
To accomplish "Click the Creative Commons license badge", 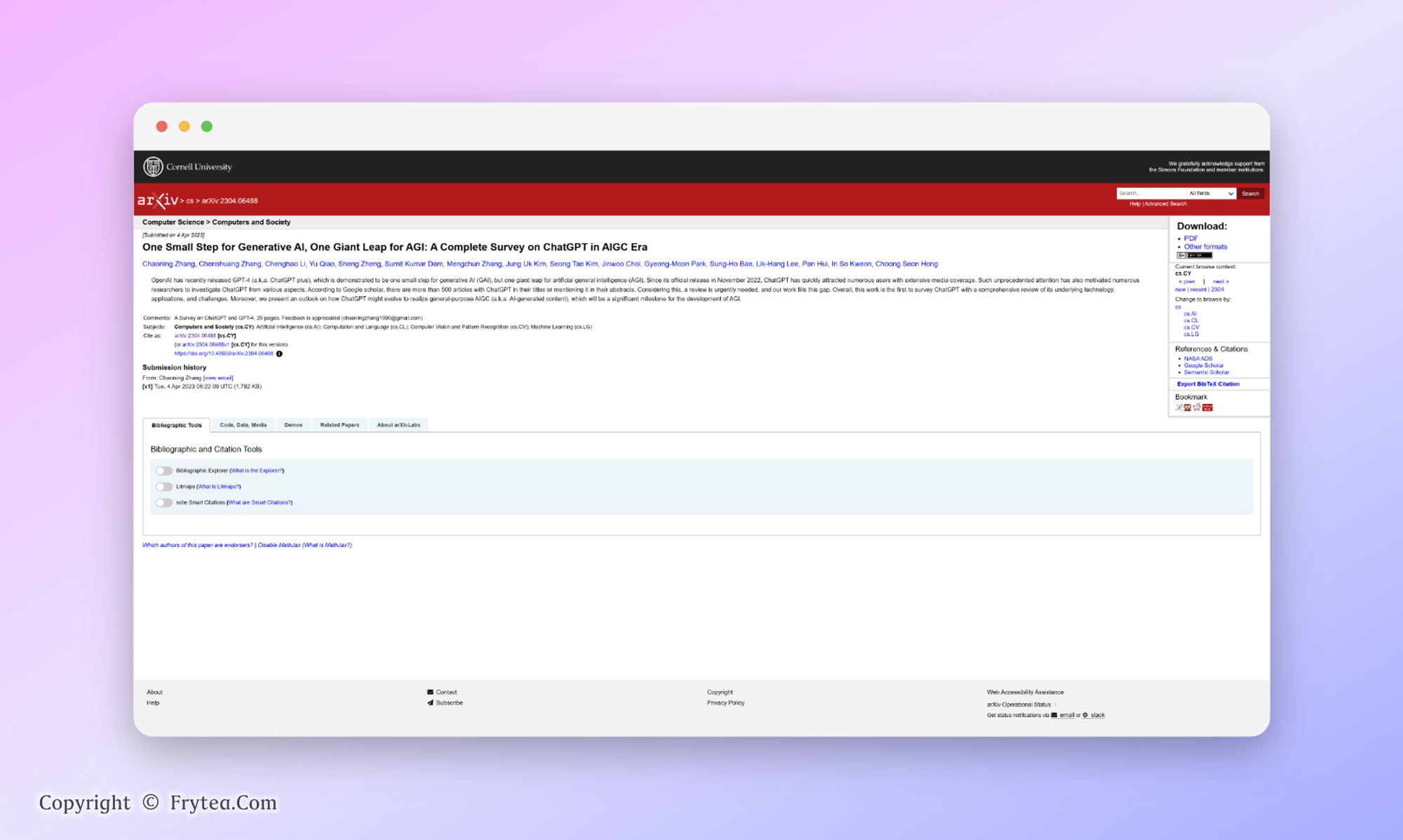I will point(1195,255).
